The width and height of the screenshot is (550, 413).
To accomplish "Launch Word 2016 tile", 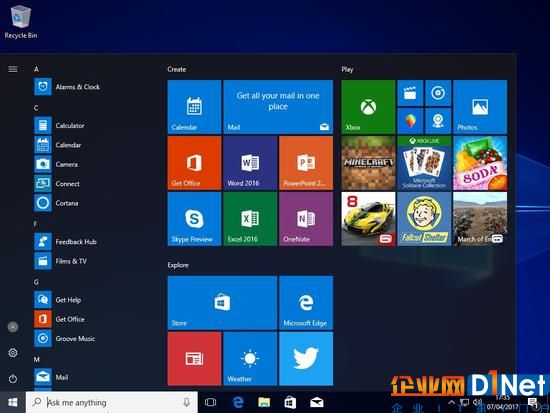I will click(250, 163).
